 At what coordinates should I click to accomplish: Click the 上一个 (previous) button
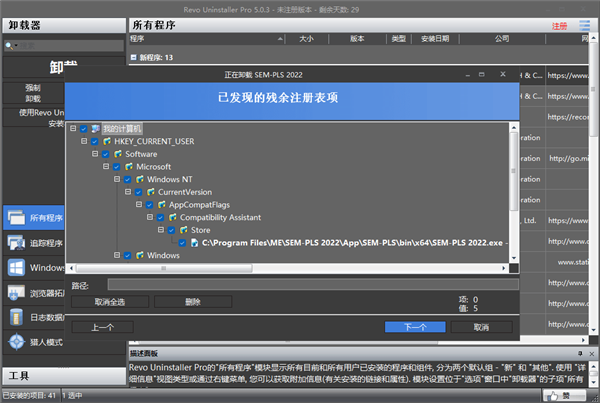pos(103,327)
